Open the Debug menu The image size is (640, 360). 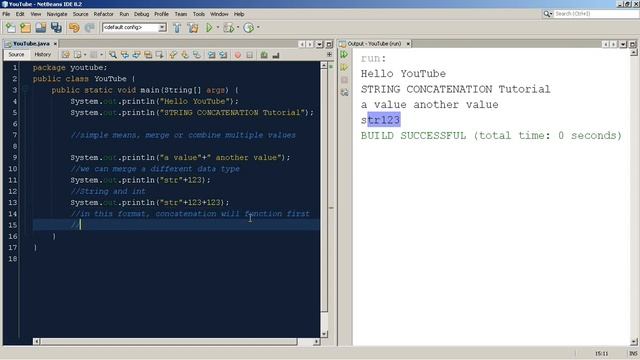(x=141, y=14)
